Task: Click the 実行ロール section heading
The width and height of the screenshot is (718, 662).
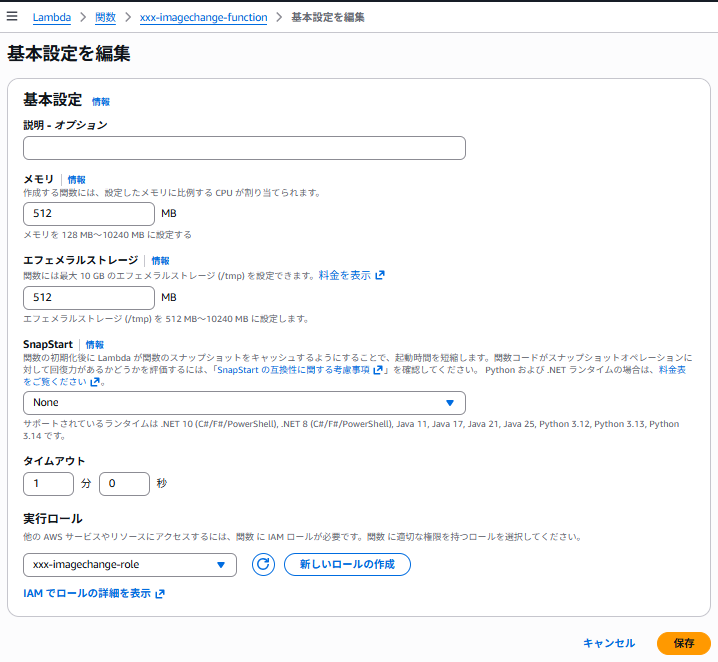Action: click(x=53, y=519)
